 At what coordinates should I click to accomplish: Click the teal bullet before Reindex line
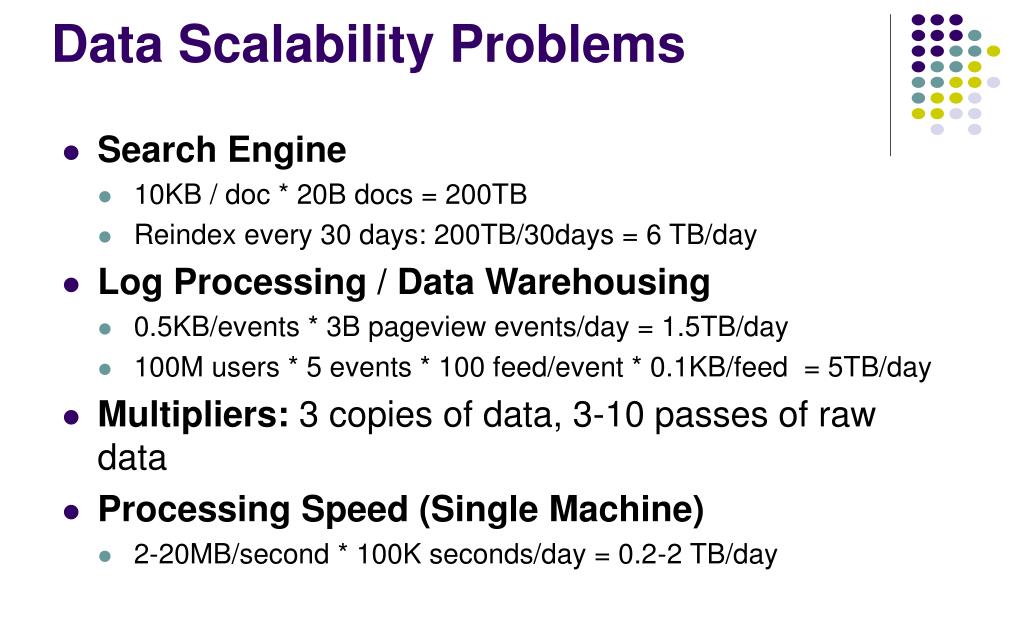105,236
